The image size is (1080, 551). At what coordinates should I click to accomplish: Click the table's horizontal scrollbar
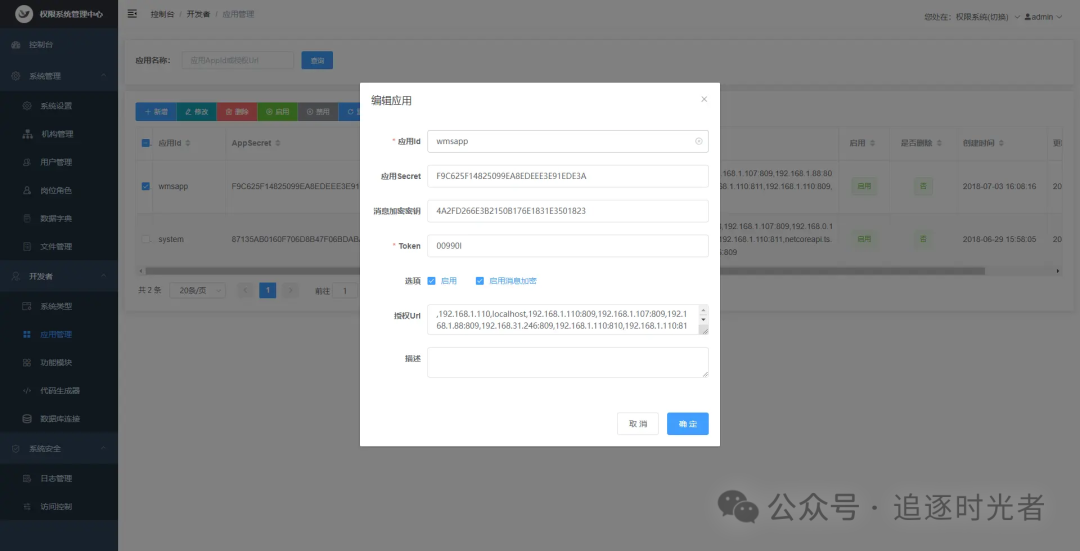coord(565,271)
